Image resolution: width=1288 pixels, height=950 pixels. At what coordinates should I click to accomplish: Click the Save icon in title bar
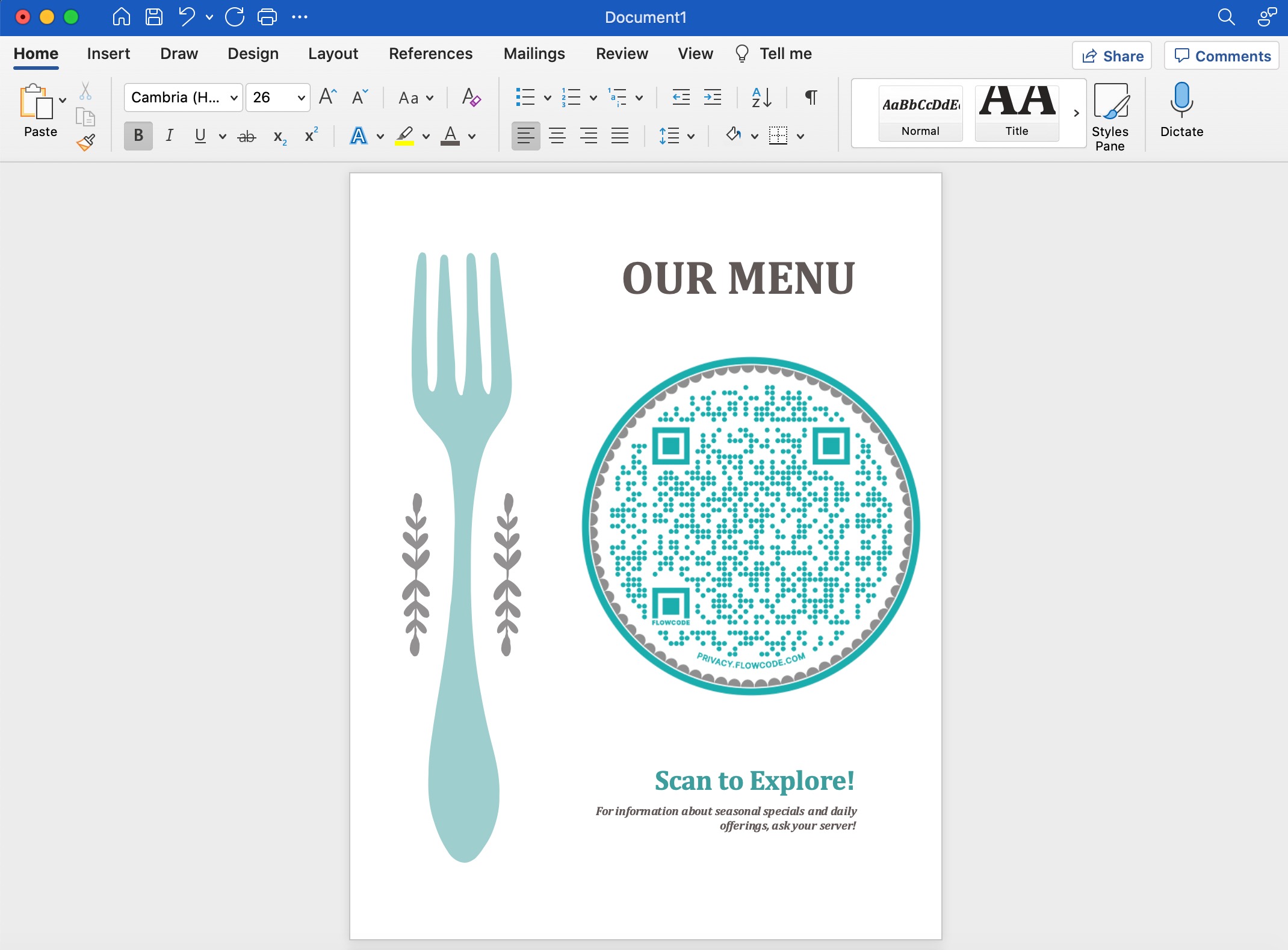pos(154,17)
